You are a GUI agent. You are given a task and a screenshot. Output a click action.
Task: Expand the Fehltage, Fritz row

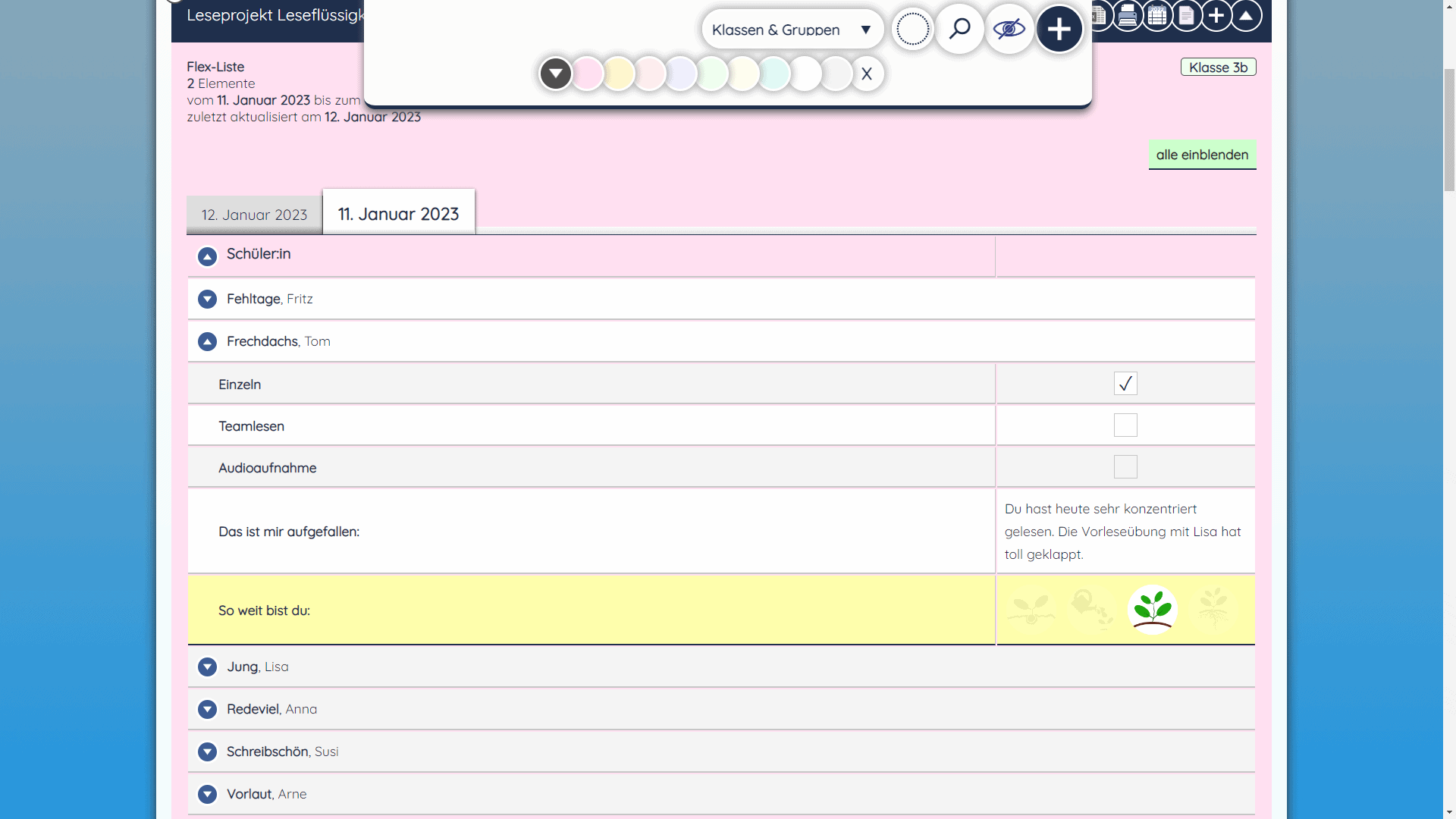point(207,300)
